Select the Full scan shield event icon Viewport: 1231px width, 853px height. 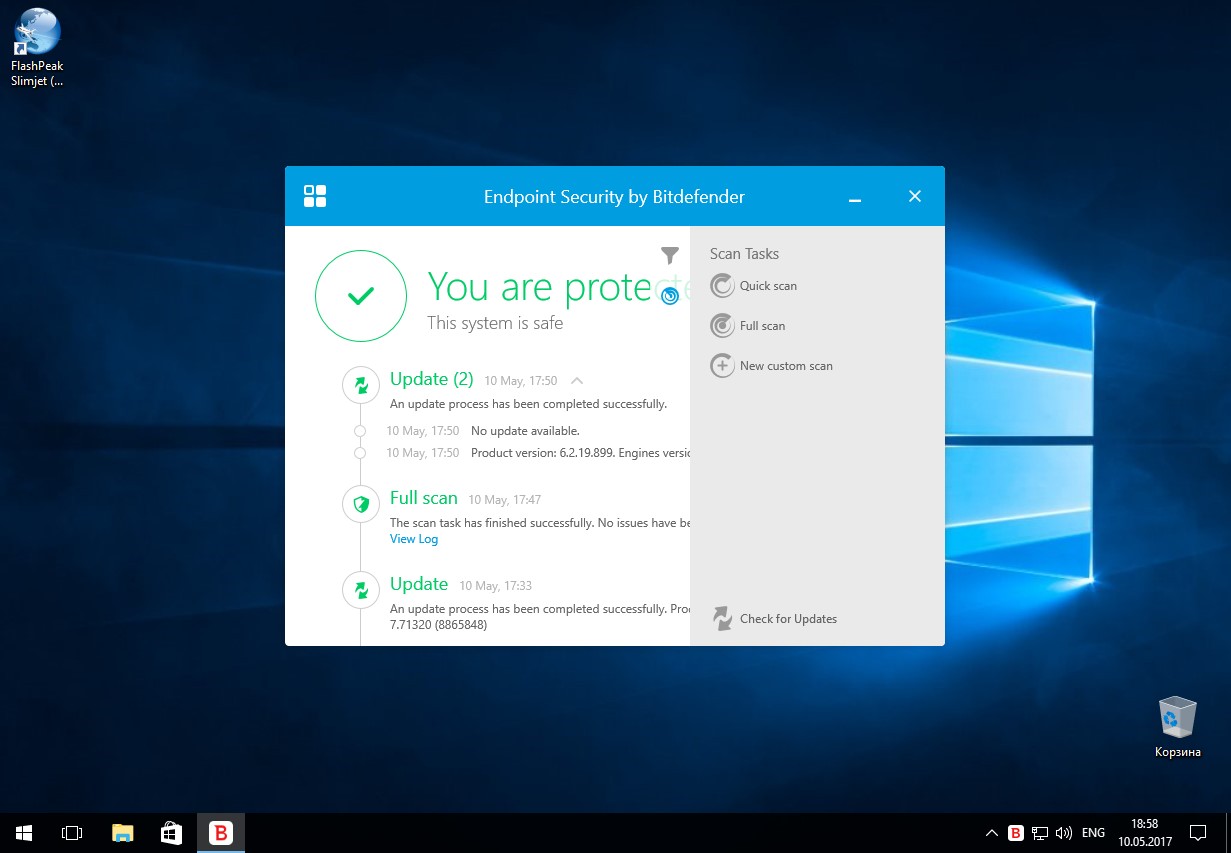pos(360,504)
